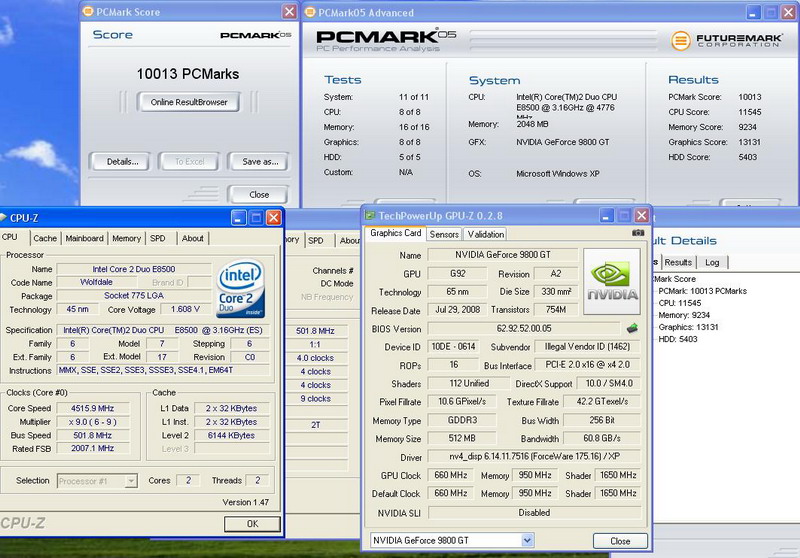Switch to the Mainboard tab in CPU-Z
The height and width of the screenshot is (558, 800).
pos(84,238)
